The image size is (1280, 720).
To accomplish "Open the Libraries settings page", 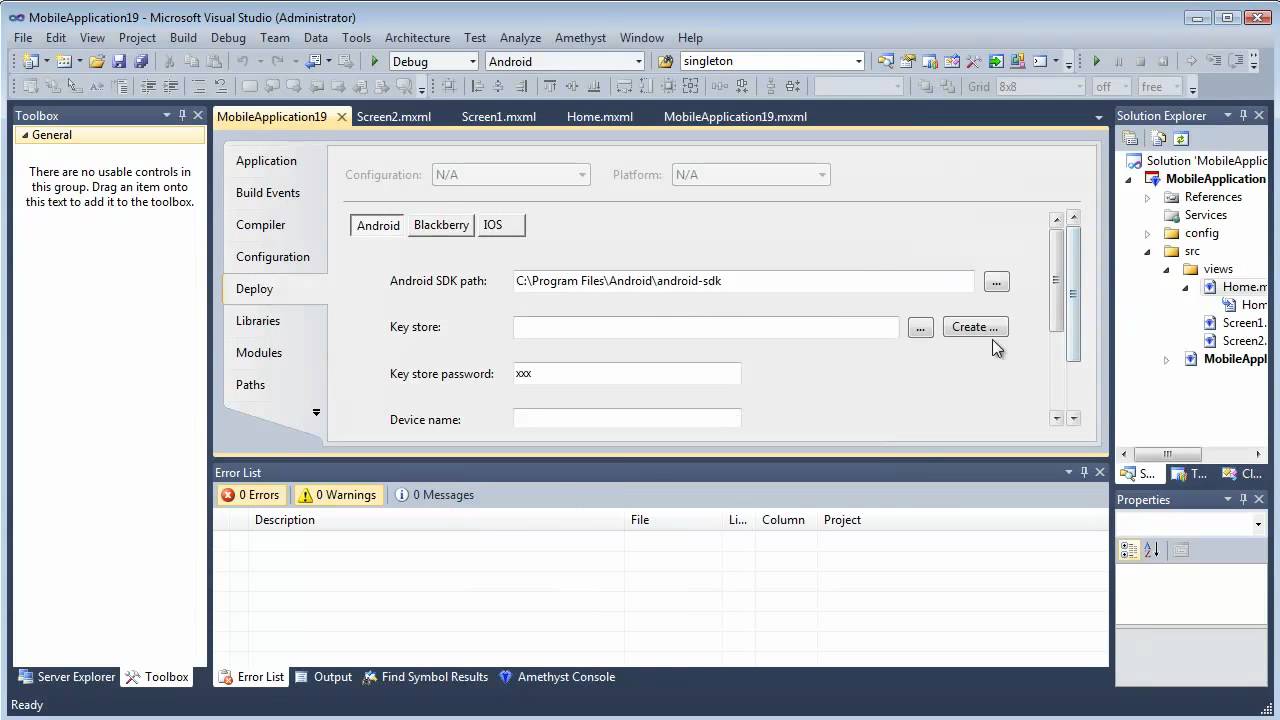I will (258, 321).
